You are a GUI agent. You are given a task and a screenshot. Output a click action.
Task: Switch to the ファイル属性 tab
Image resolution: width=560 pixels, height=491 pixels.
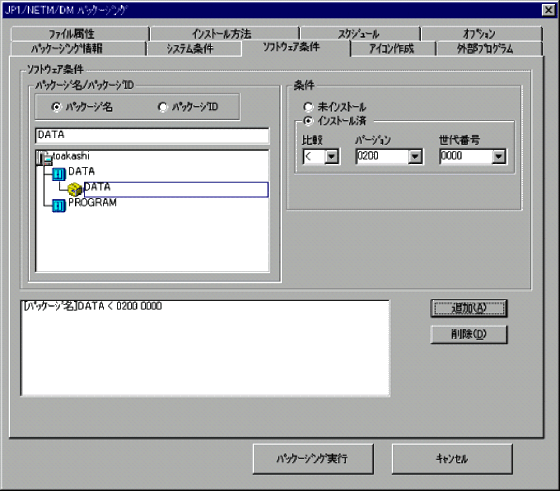[80, 34]
